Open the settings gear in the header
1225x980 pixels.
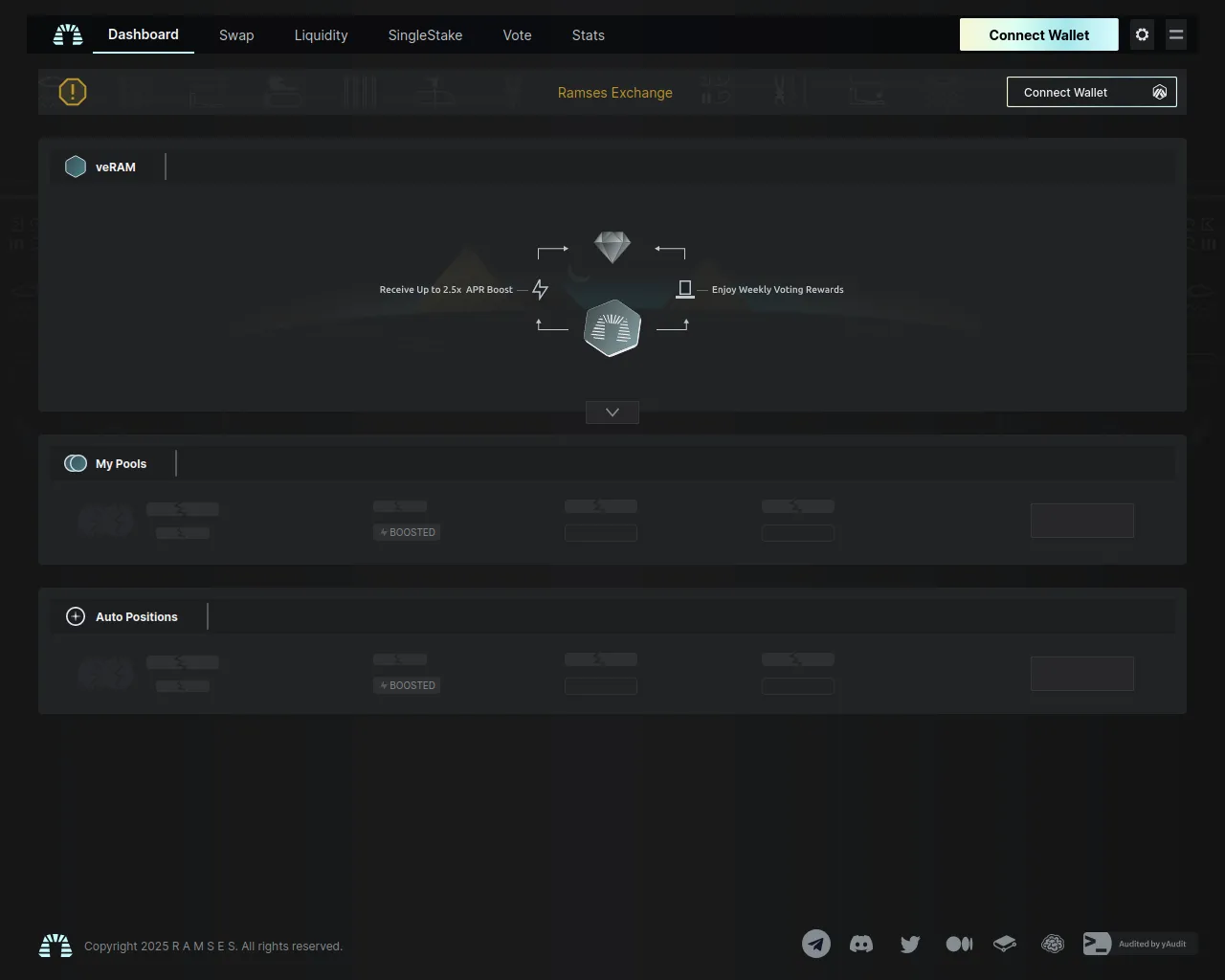(x=1142, y=34)
